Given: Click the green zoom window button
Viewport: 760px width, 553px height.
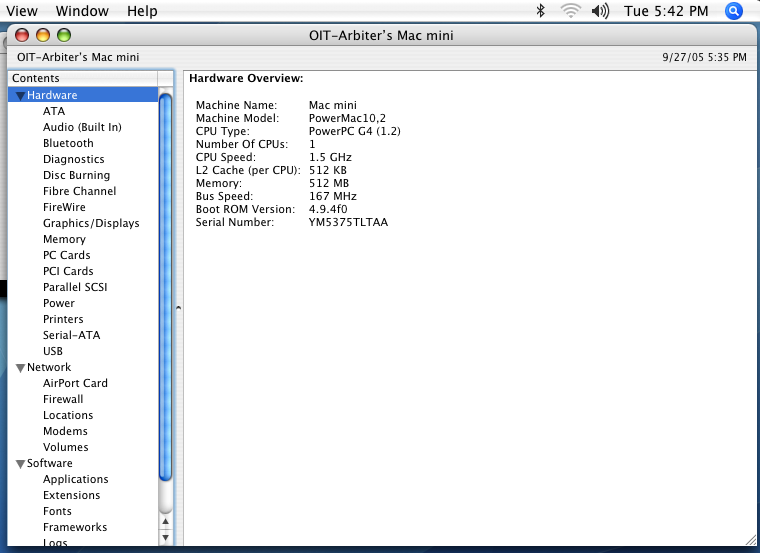Looking at the screenshot, I should tap(64, 35).
